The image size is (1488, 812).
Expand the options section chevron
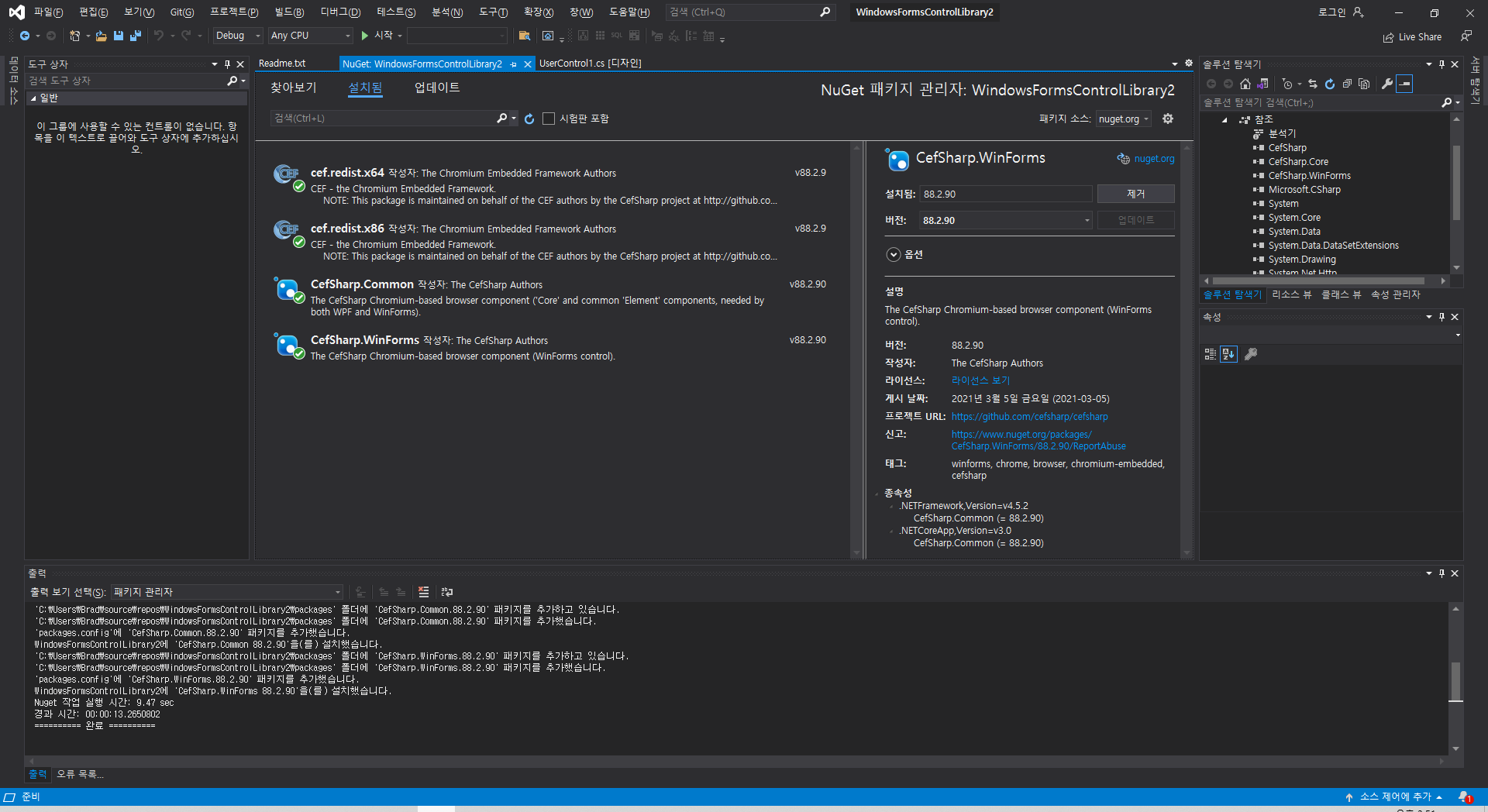(894, 254)
